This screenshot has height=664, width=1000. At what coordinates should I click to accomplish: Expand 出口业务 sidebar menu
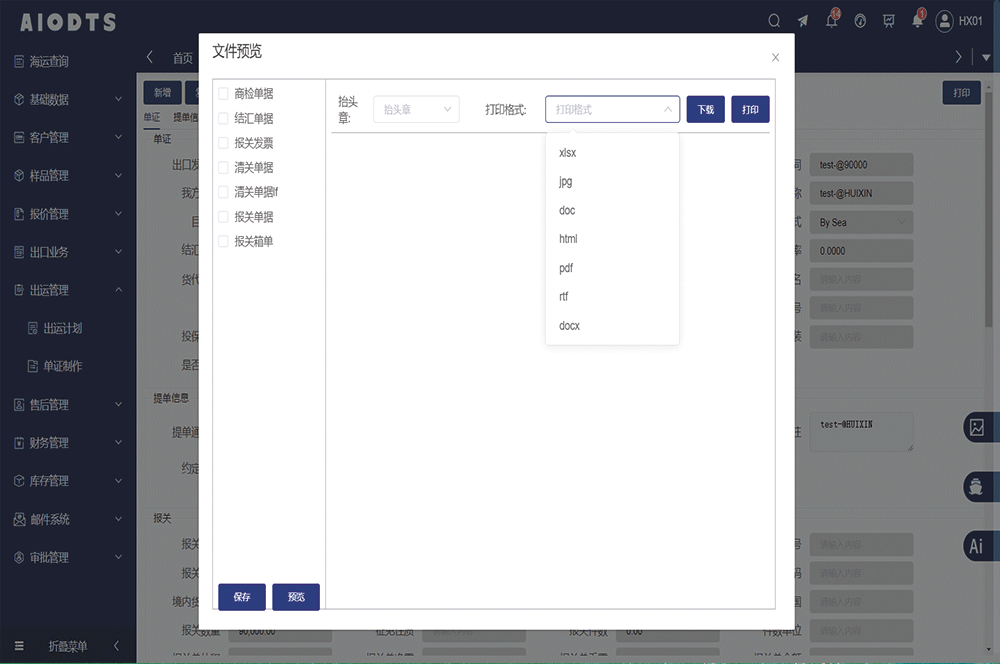pyautogui.click(x=68, y=252)
